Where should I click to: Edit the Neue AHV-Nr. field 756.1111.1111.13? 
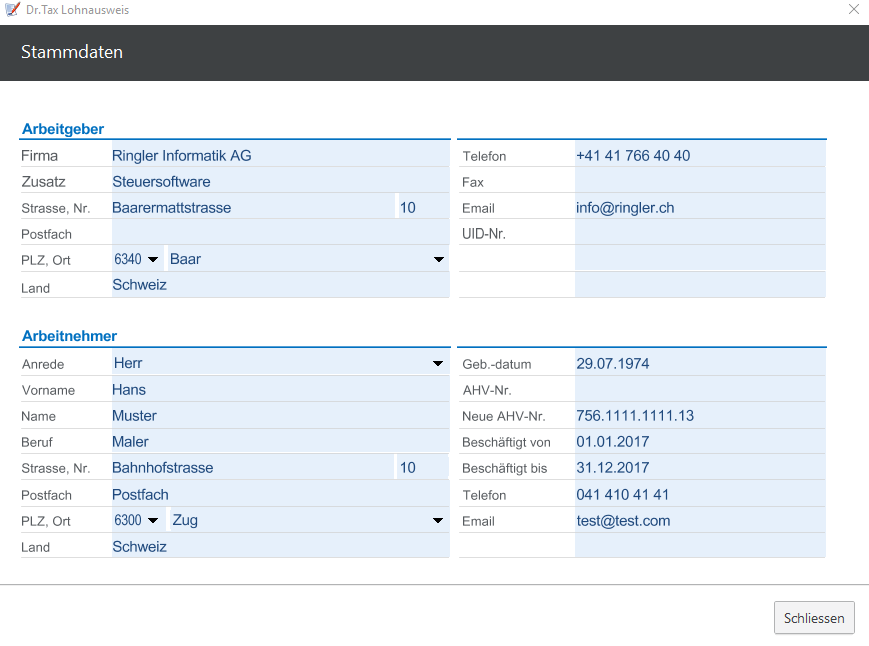(x=700, y=416)
